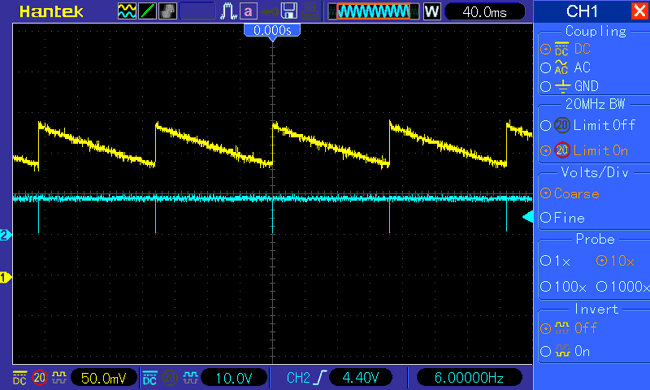Click the ground symbol icon in menu
Screen dimensions: 650x390
tap(563, 87)
